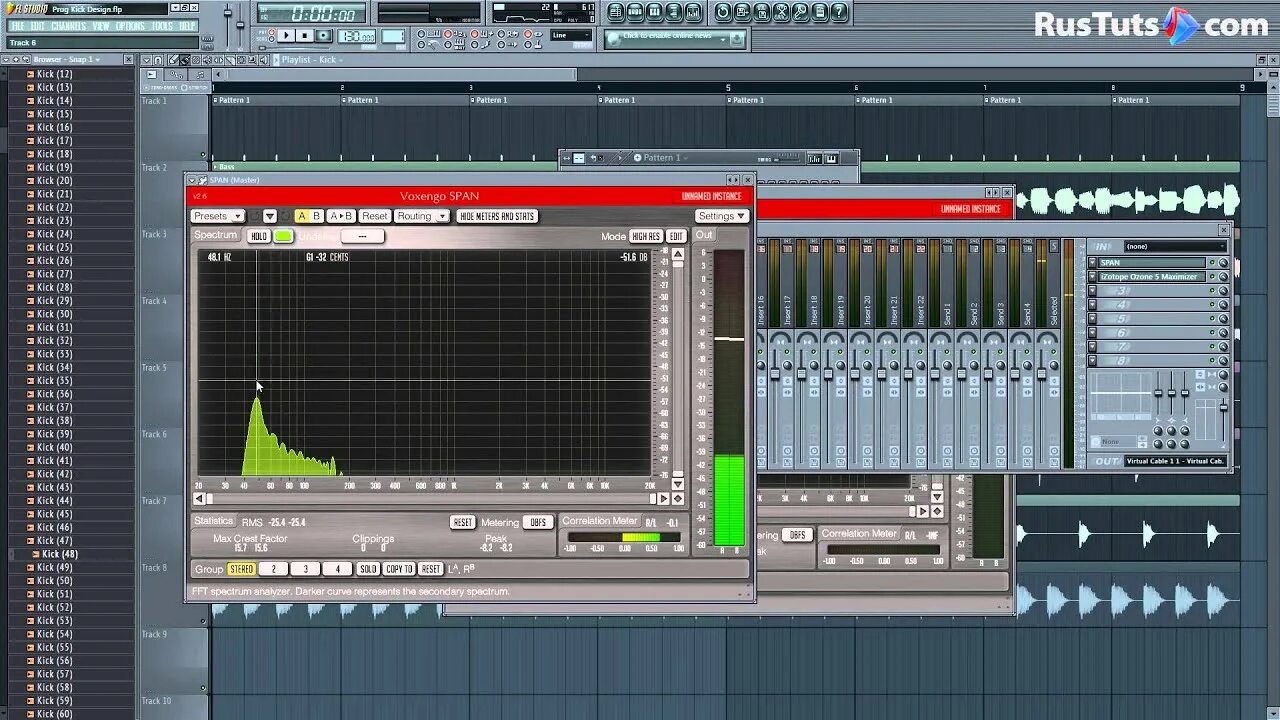Open the browser icon in top toolbar
This screenshot has height=720, width=1280.
pyautogui.click(x=673, y=12)
